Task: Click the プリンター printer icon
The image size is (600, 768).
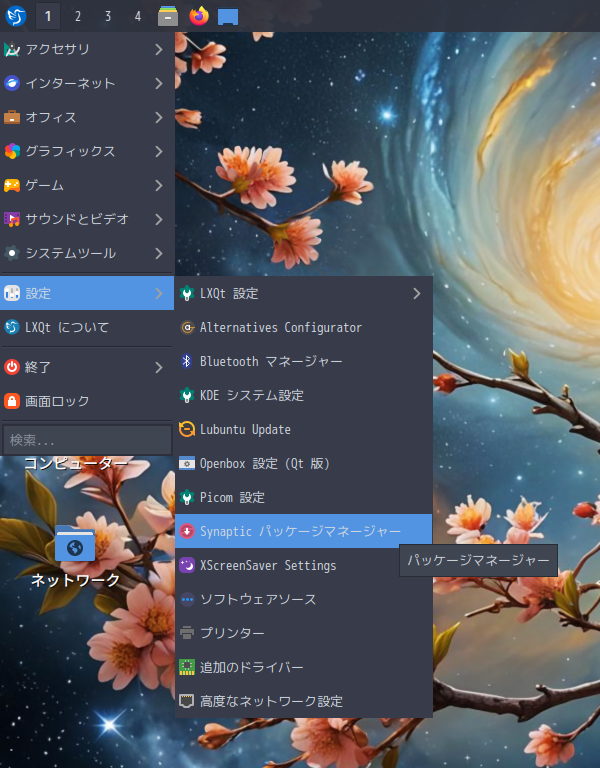Action: coord(187,633)
